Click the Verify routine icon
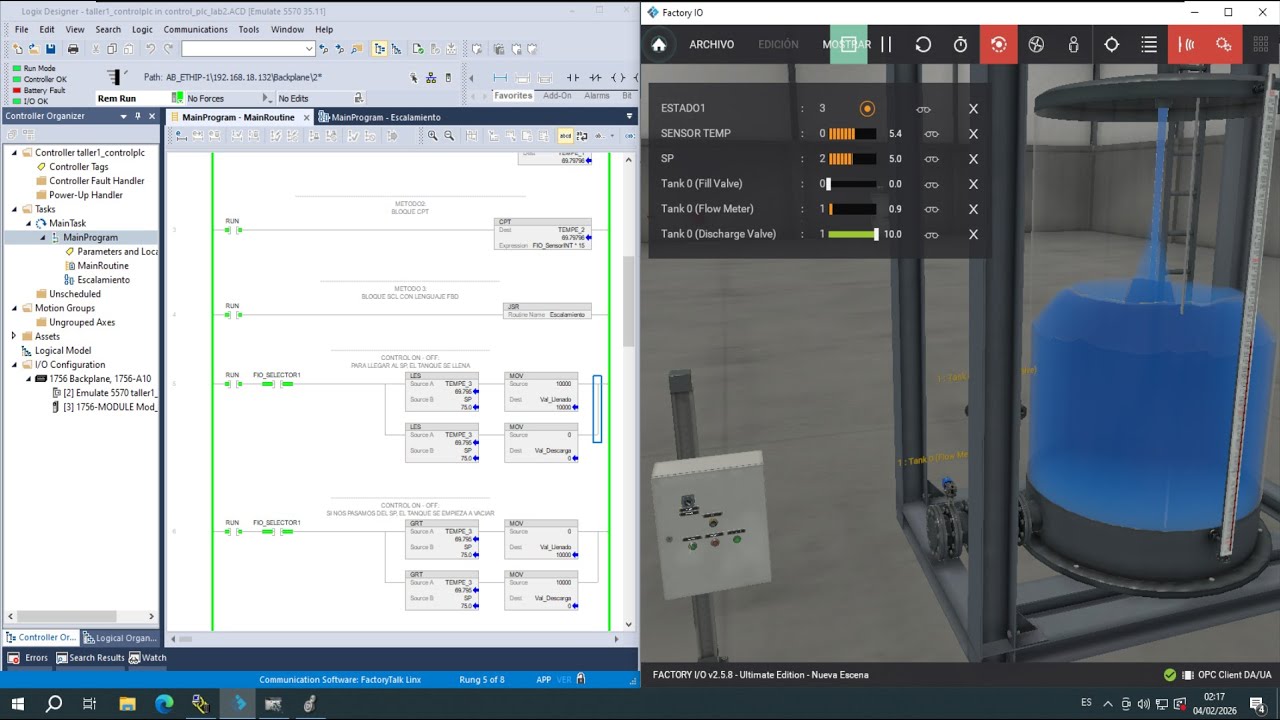 point(417,48)
